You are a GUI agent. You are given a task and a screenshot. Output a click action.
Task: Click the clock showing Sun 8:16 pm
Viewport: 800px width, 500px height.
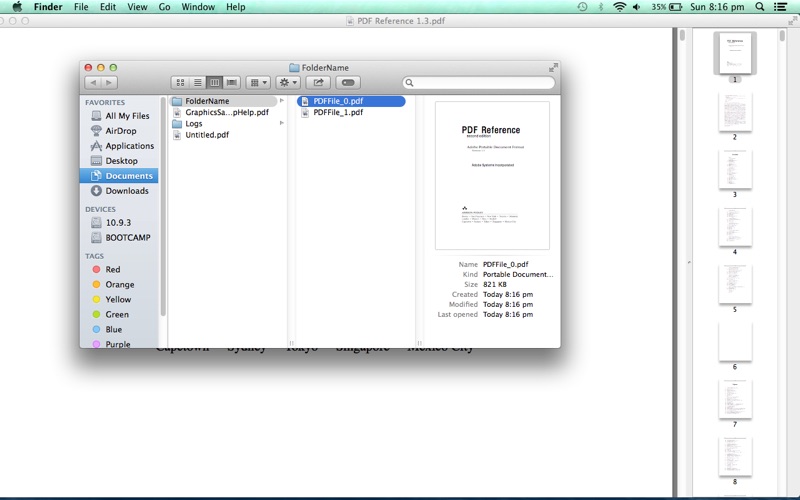tap(717, 7)
